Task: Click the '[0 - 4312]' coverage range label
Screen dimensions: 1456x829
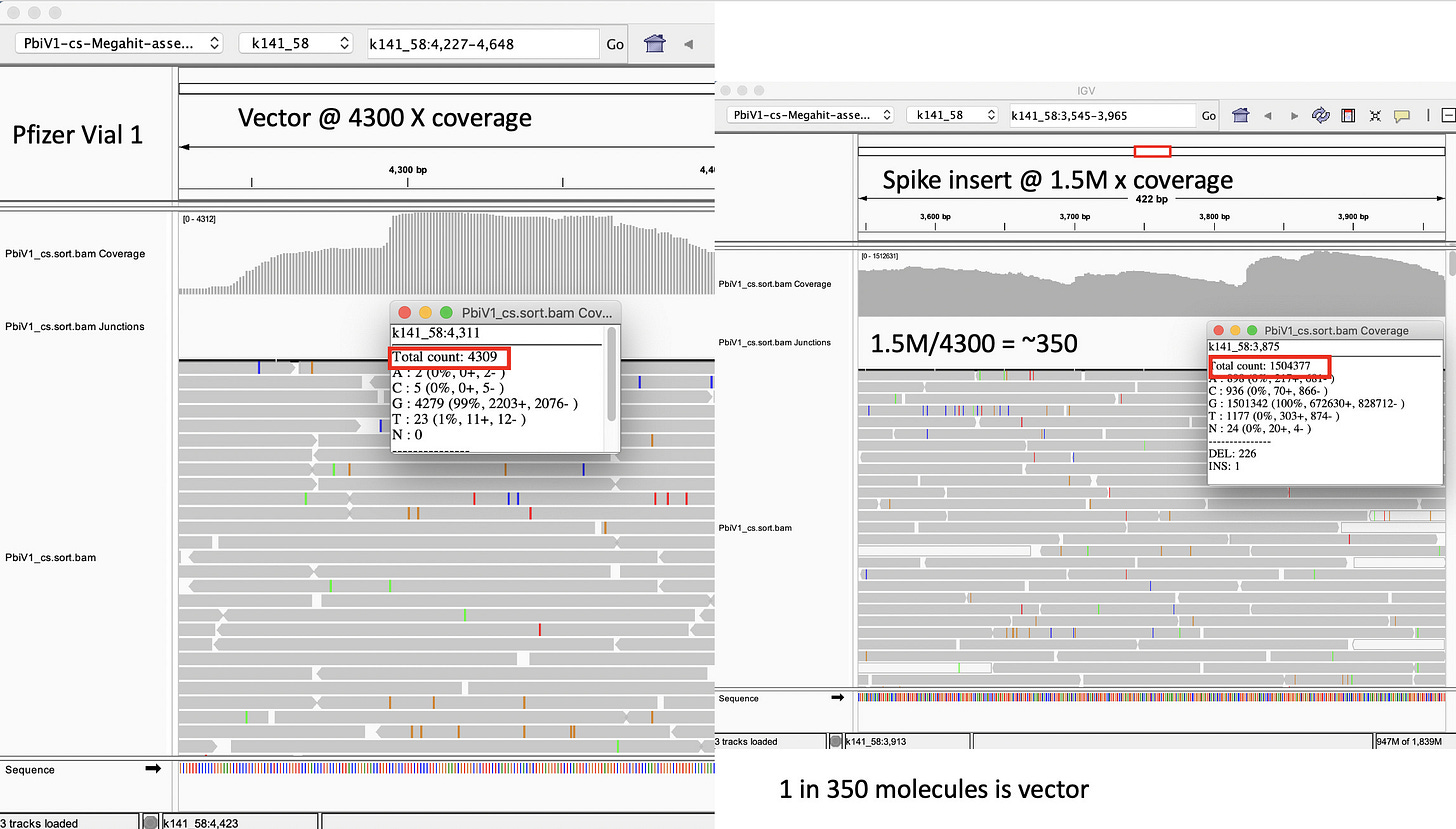Action: [198, 218]
